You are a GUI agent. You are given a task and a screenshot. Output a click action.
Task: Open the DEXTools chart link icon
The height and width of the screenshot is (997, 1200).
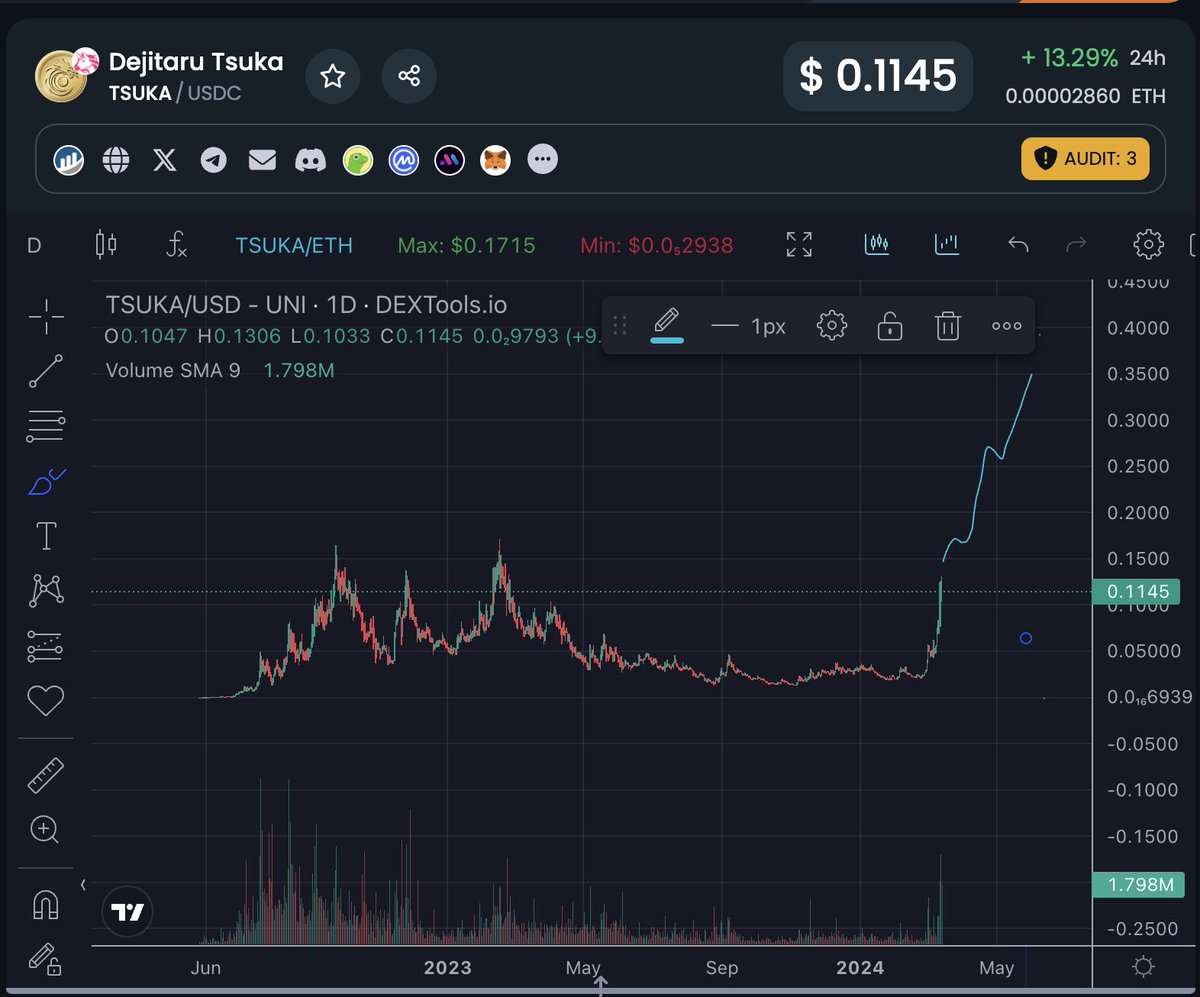[x=69, y=159]
